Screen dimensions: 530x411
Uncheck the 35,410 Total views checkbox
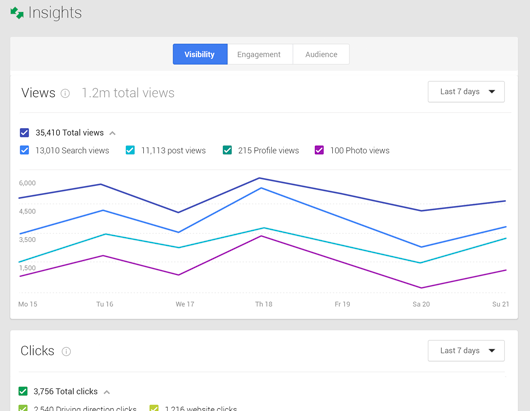pos(24,132)
